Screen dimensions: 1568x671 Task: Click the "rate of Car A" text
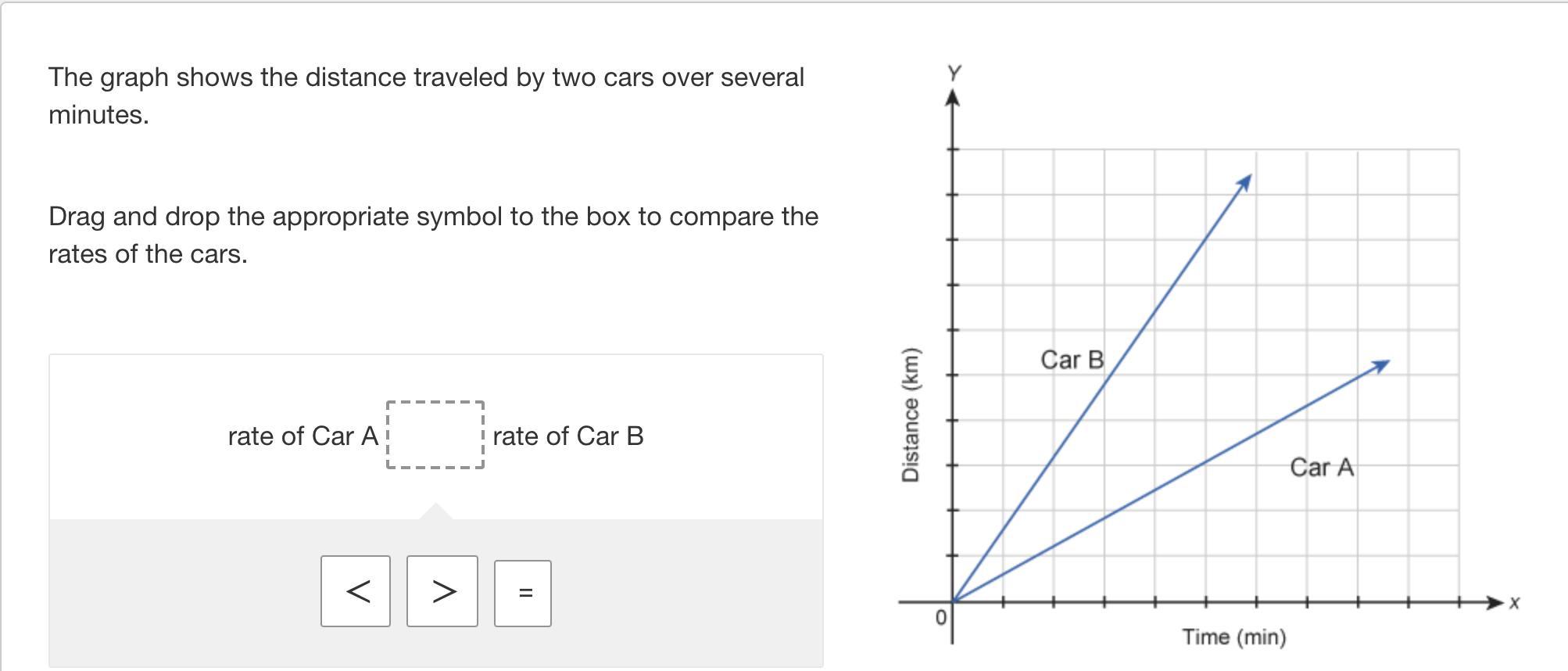(x=303, y=436)
